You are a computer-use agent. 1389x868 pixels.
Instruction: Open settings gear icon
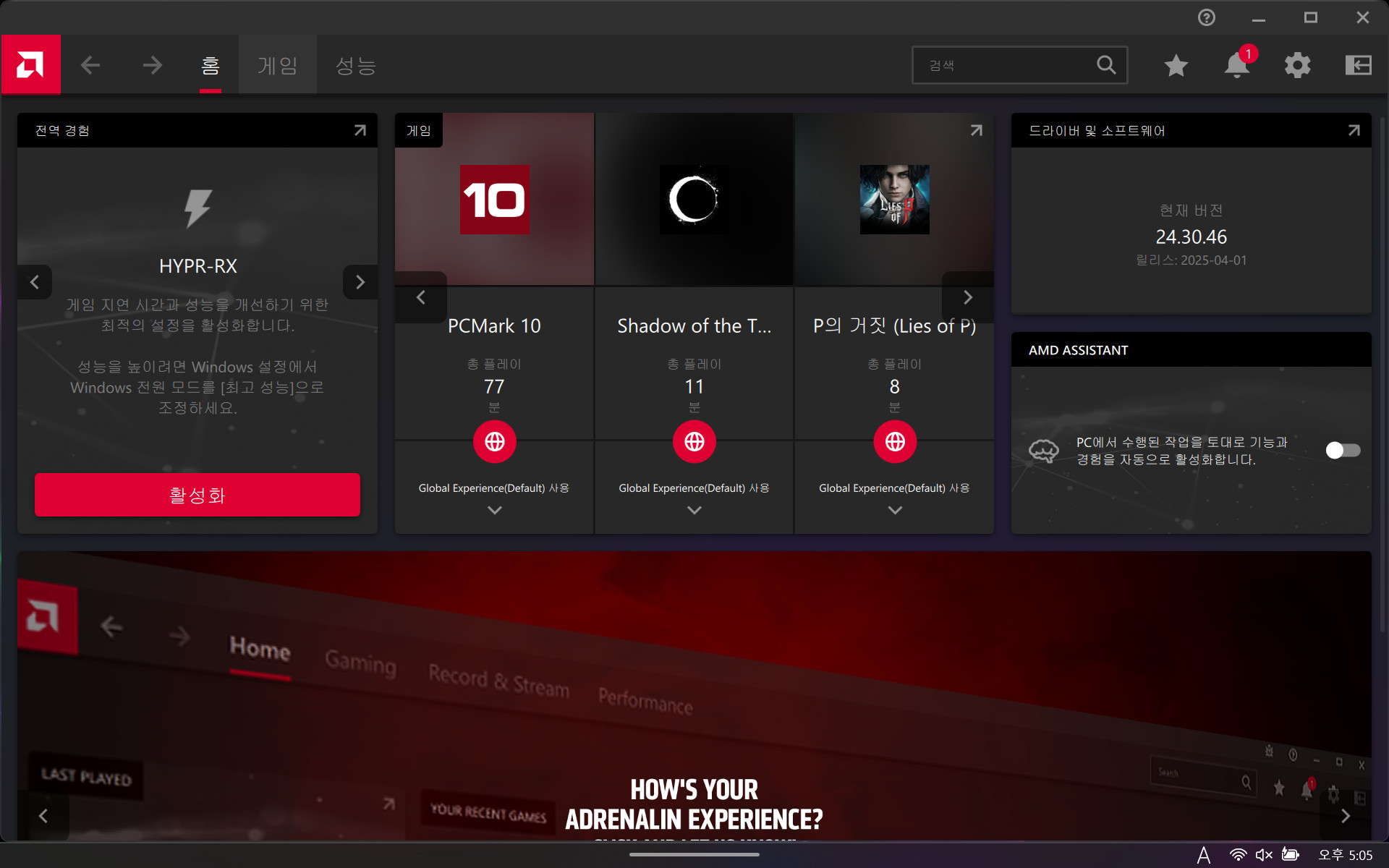[1297, 65]
